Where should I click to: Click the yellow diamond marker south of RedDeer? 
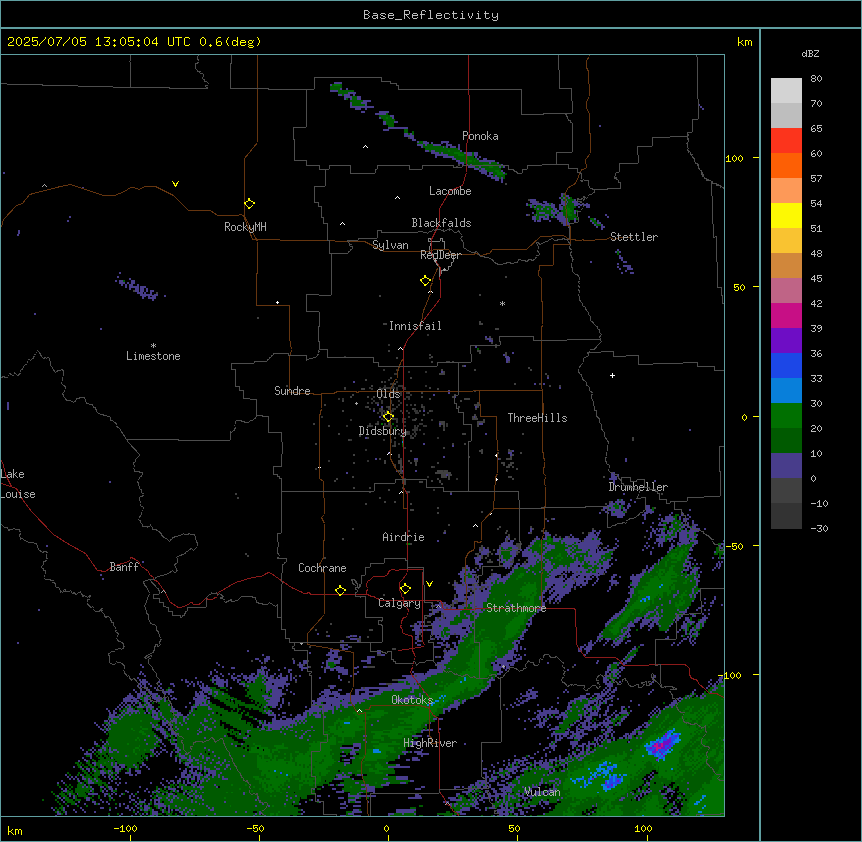(x=425, y=281)
